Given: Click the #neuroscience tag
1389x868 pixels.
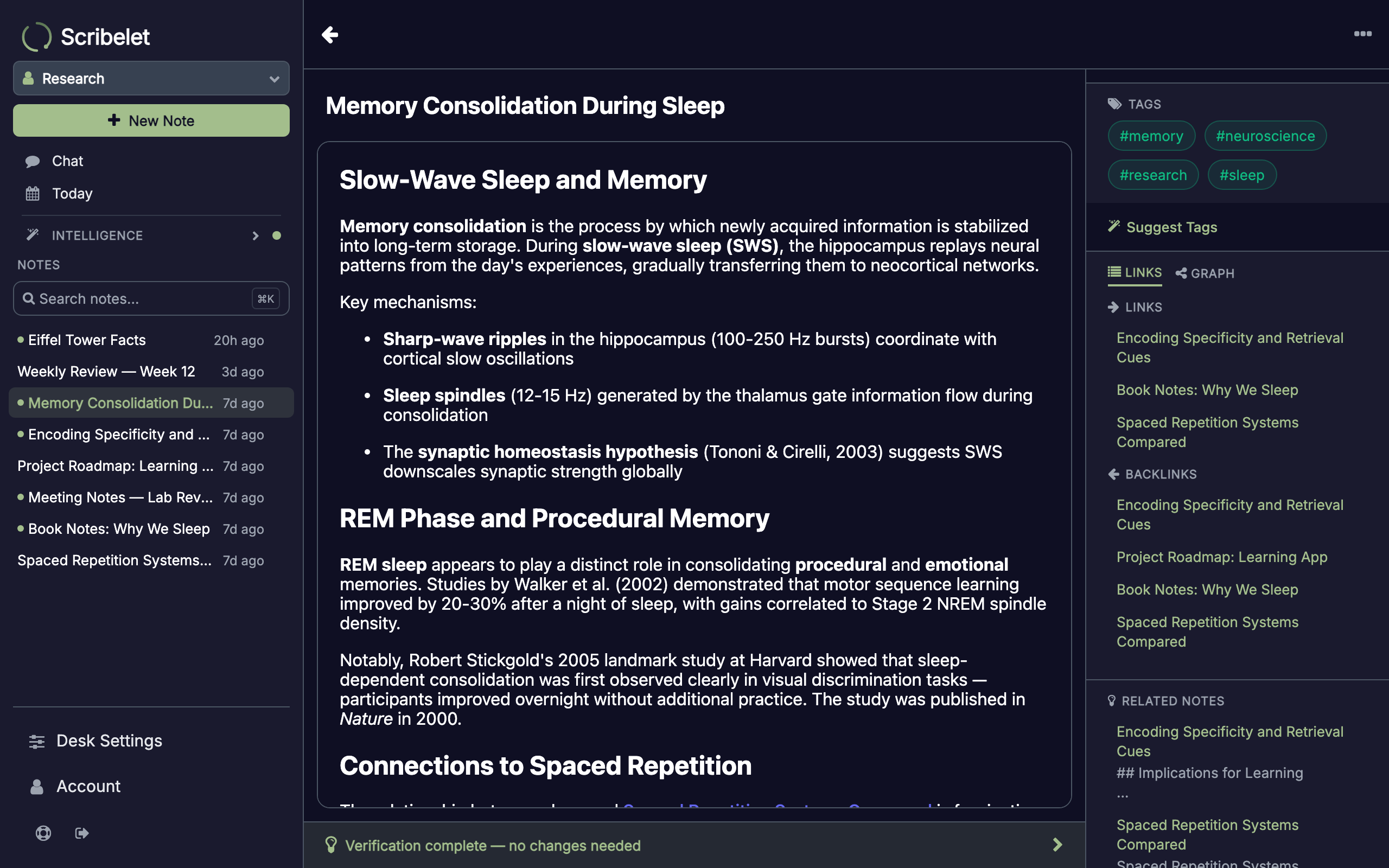Looking at the screenshot, I should coord(1265,136).
